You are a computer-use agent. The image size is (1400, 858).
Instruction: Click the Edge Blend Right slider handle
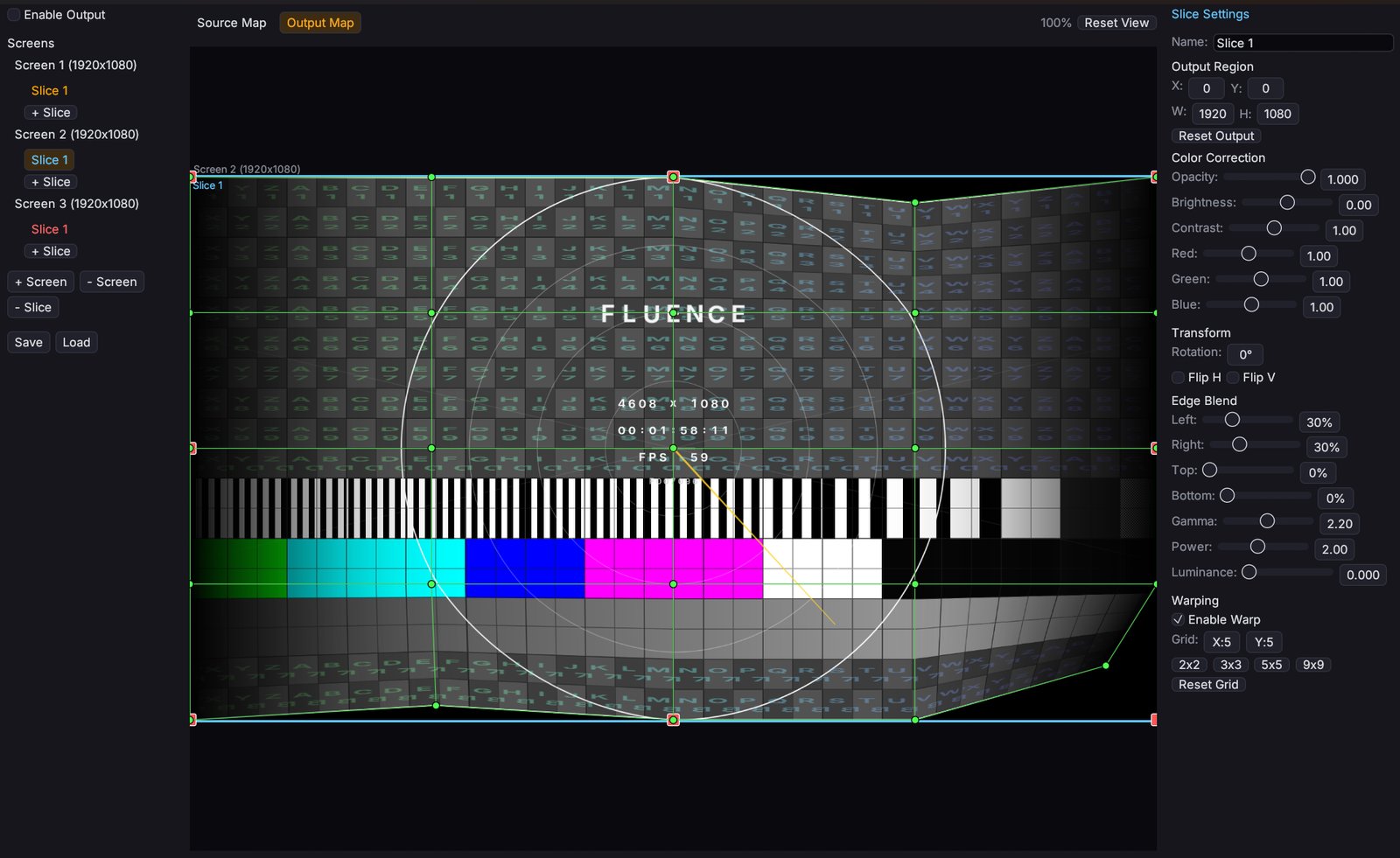point(1239,444)
